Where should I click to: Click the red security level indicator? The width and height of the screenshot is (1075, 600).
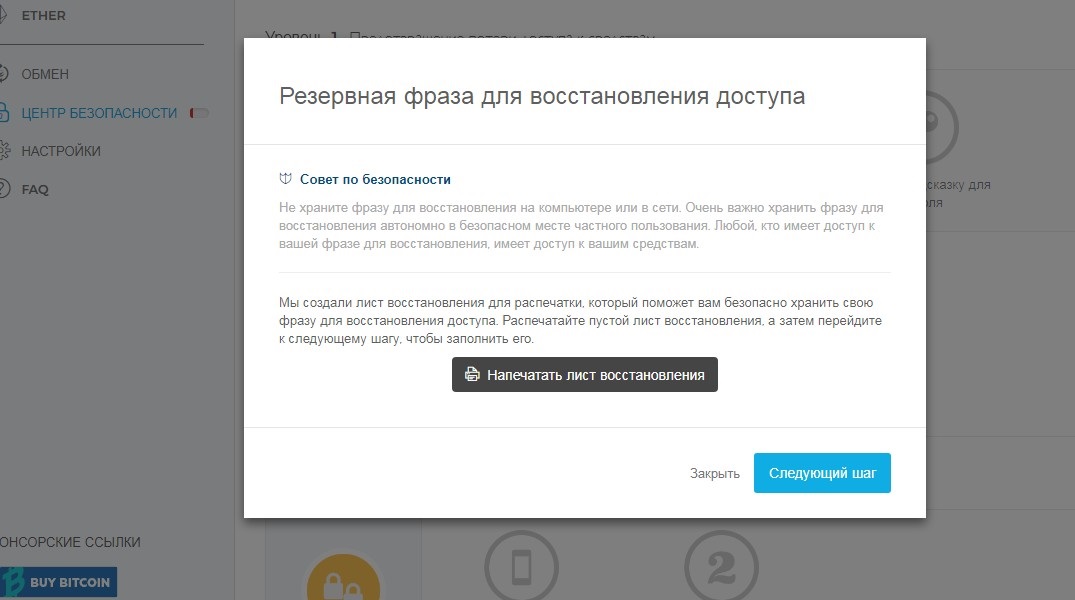(x=199, y=113)
